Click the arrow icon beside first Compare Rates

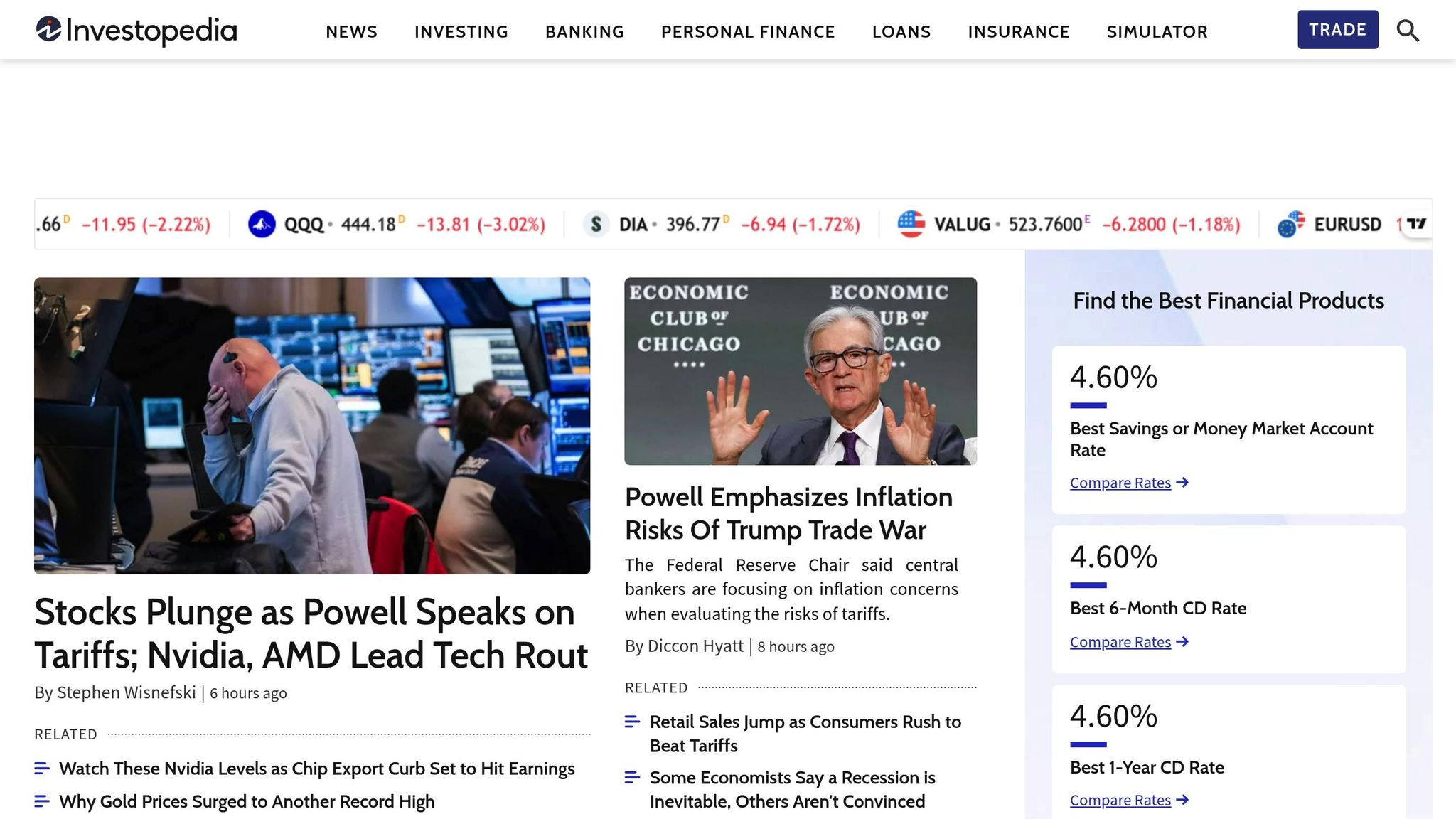click(x=1182, y=483)
